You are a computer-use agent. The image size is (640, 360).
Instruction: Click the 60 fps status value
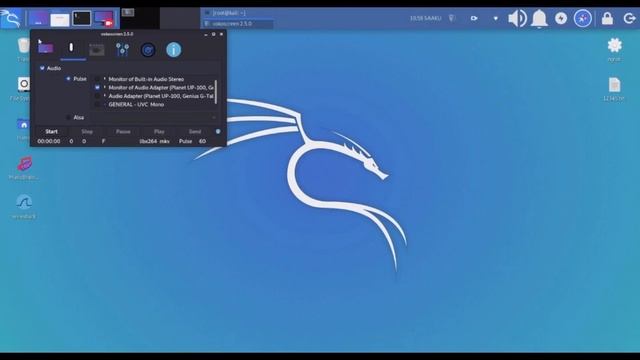pyautogui.click(x=202, y=141)
